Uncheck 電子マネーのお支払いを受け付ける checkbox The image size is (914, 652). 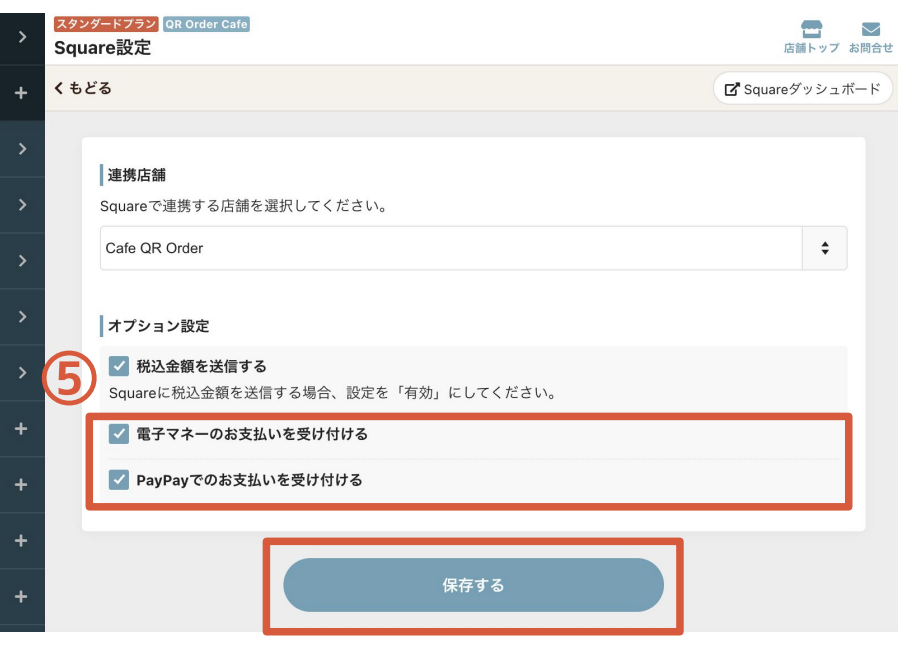[119, 434]
